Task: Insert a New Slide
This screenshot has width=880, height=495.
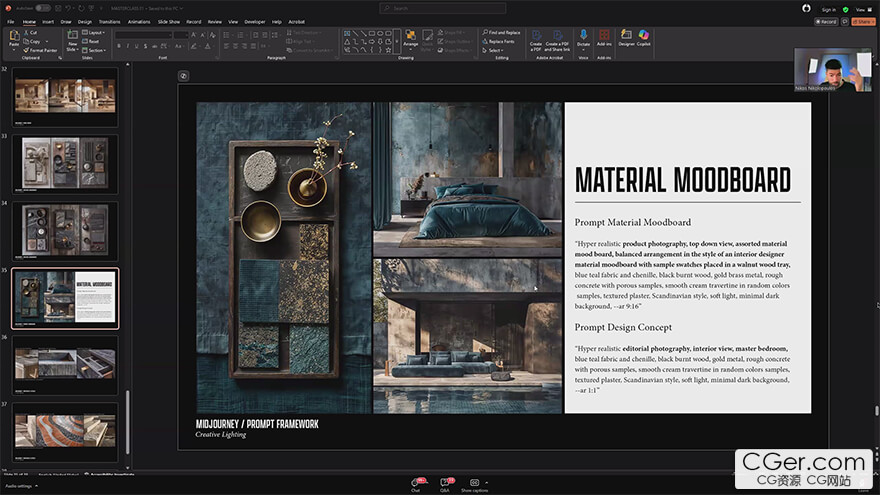Action: pyautogui.click(x=72, y=41)
